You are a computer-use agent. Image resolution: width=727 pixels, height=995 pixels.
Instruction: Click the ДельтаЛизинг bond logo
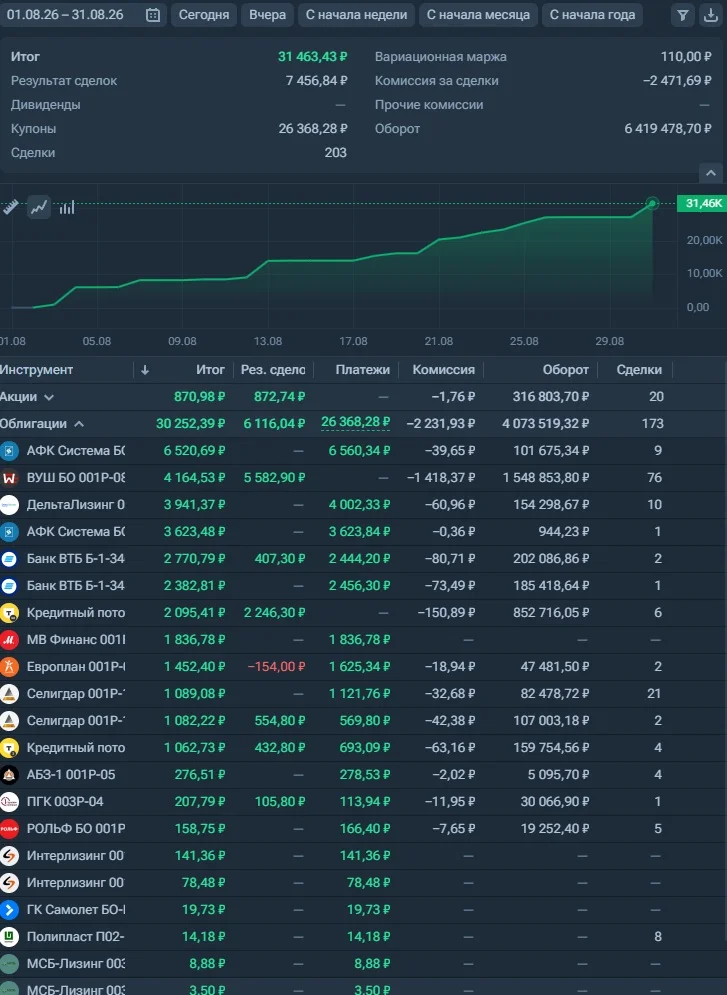pos(9,504)
